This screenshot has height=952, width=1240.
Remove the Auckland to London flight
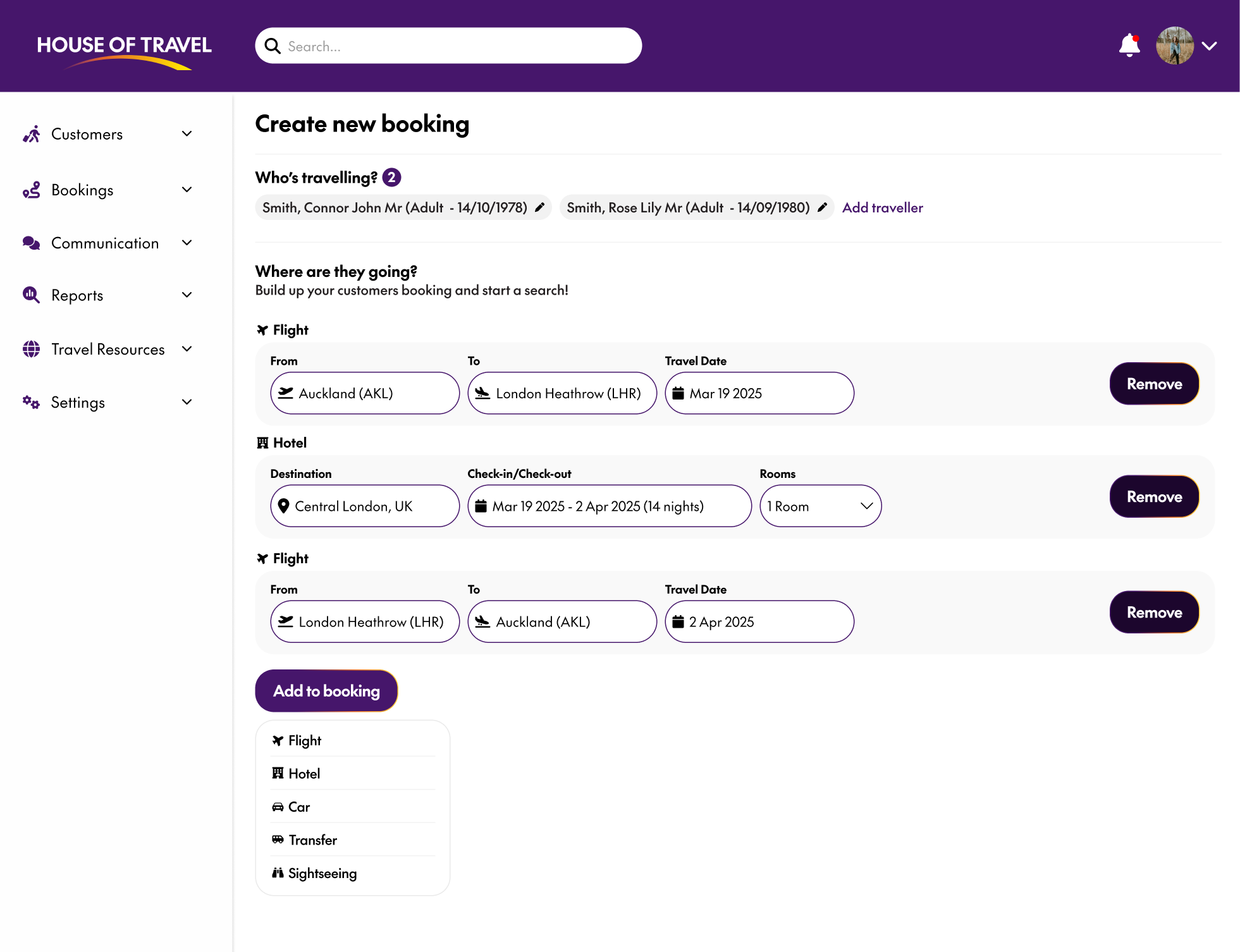(1154, 384)
